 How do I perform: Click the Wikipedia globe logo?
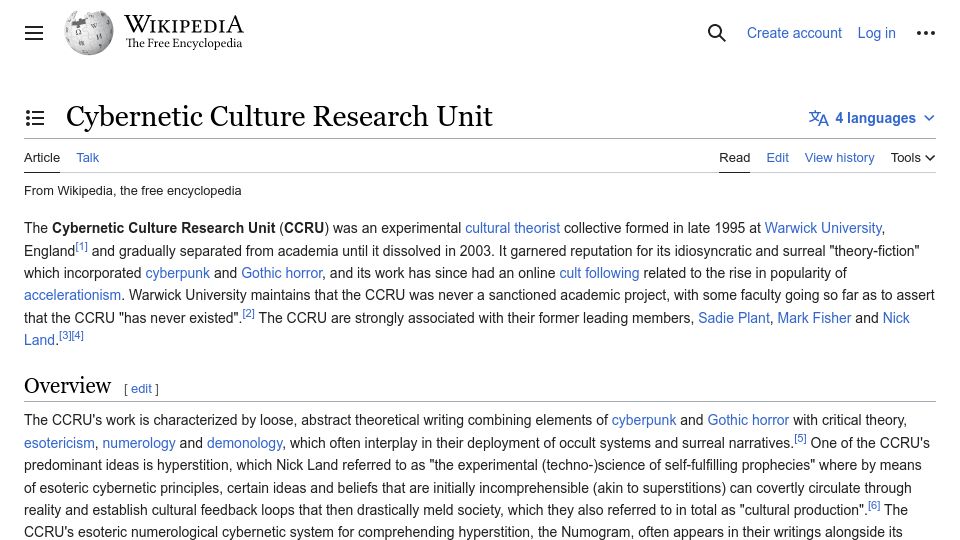point(89,32)
